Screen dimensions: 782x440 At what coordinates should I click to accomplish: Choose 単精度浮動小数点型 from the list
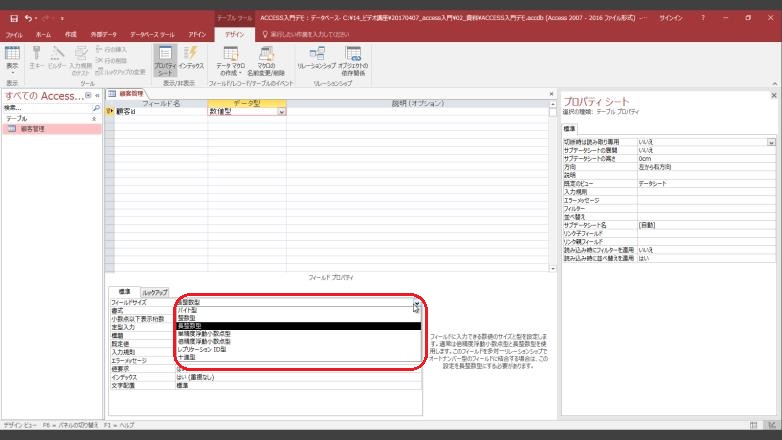299,334
